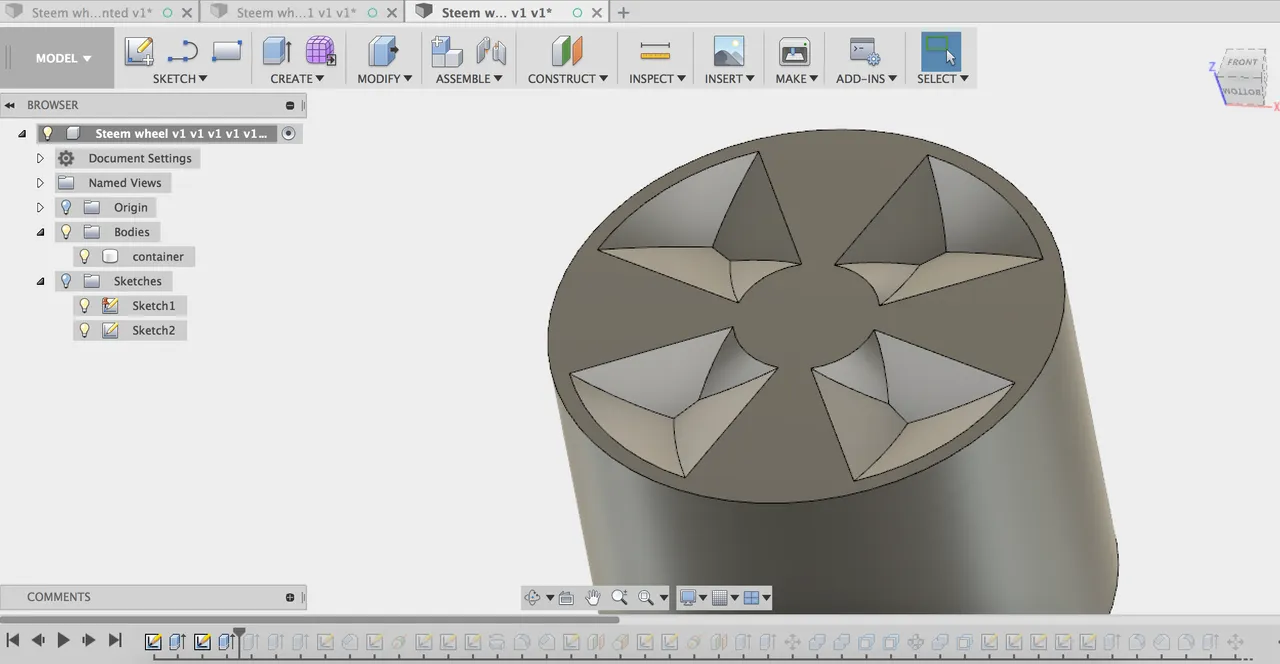Click the Orbit navigation icon
Screen dimensions: 1280x664
pos(532,598)
